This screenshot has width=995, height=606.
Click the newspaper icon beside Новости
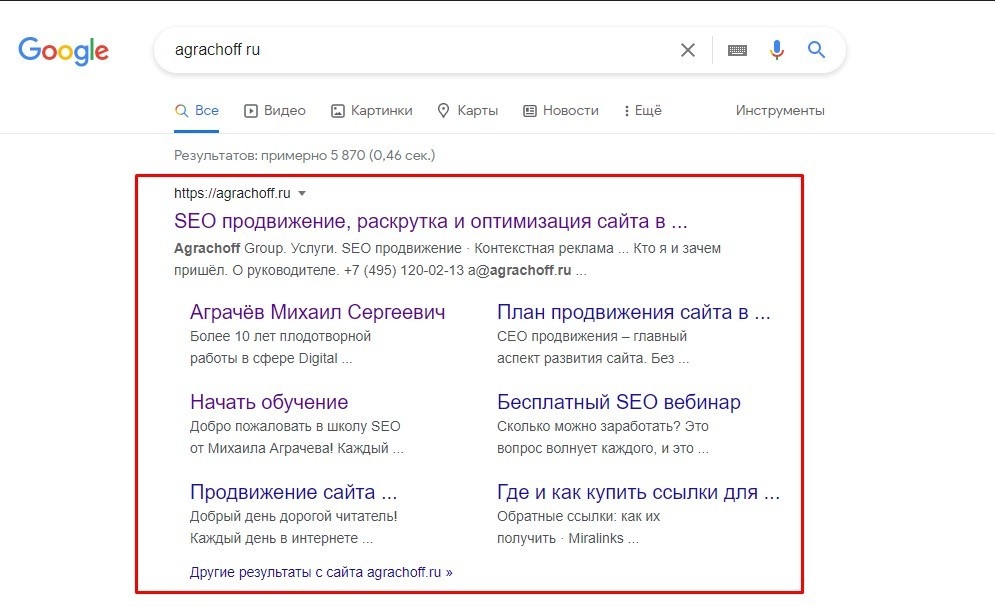point(528,110)
